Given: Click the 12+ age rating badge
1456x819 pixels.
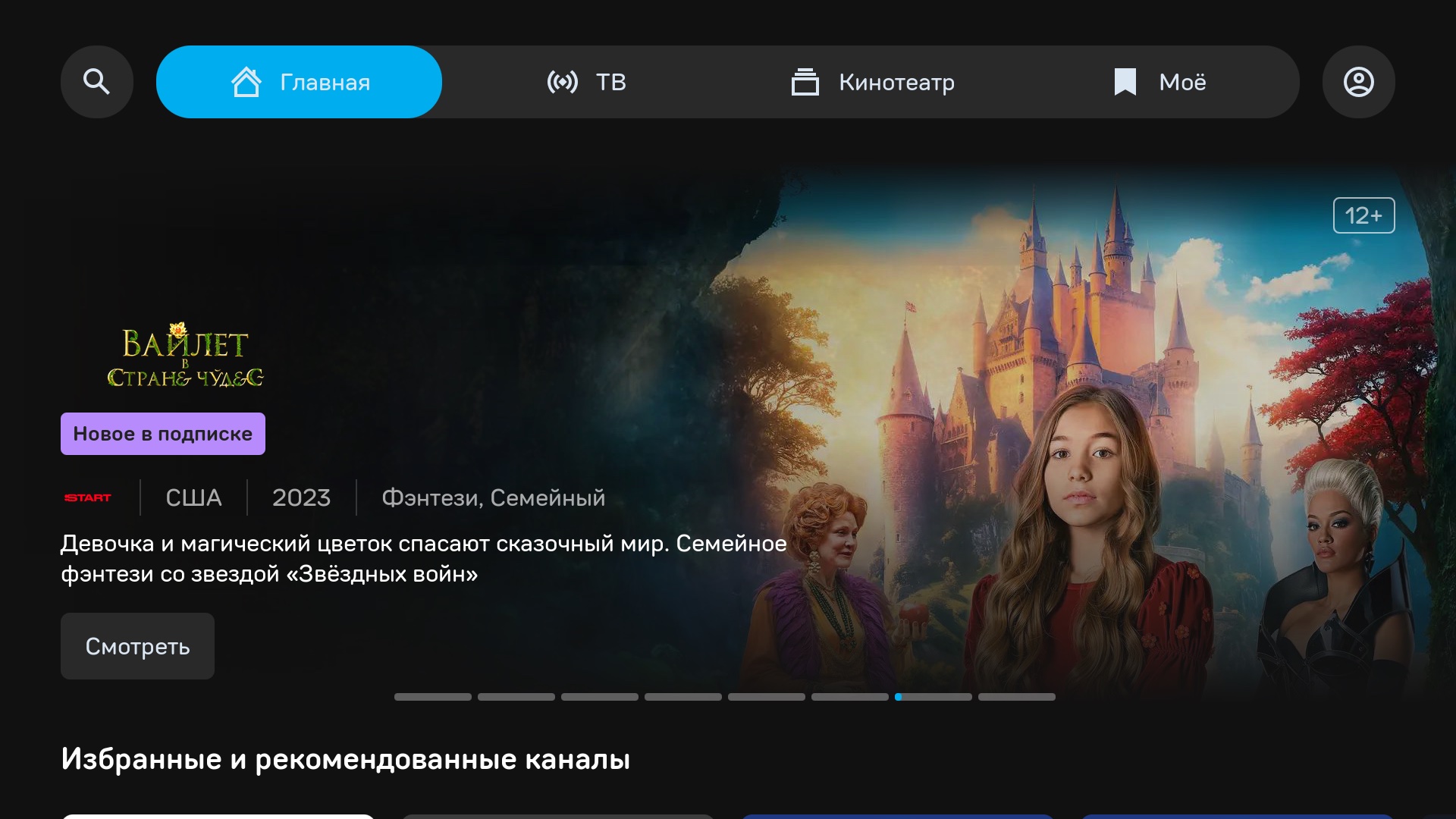Looking at the screenshot, I should point(1363,215).
